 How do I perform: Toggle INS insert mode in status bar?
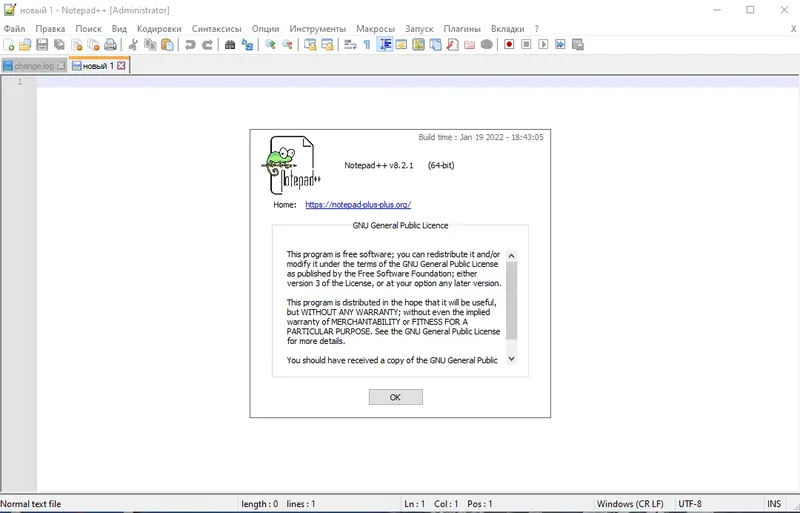774,504
